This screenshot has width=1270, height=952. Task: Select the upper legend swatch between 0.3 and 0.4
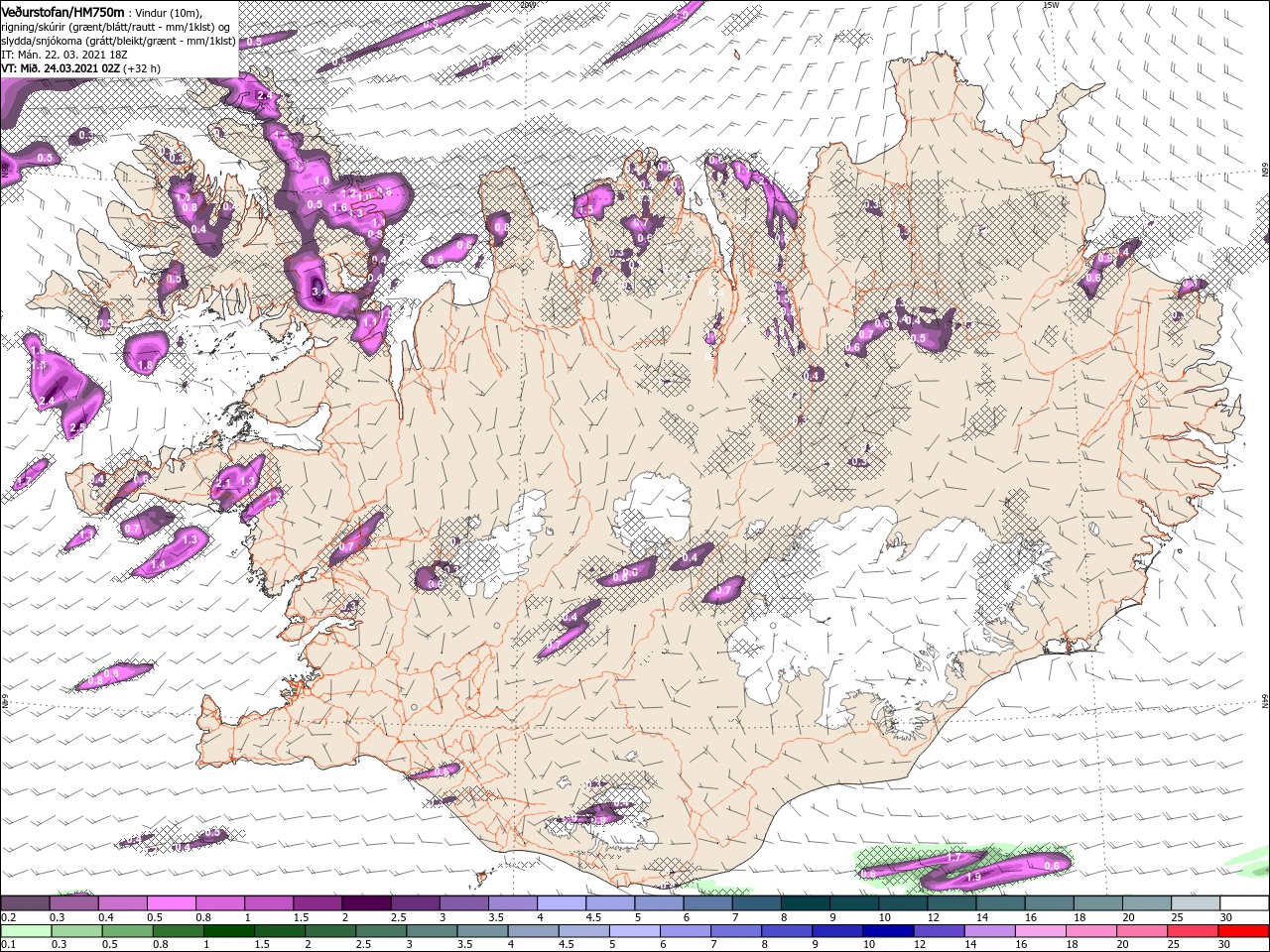pos(73,903)
